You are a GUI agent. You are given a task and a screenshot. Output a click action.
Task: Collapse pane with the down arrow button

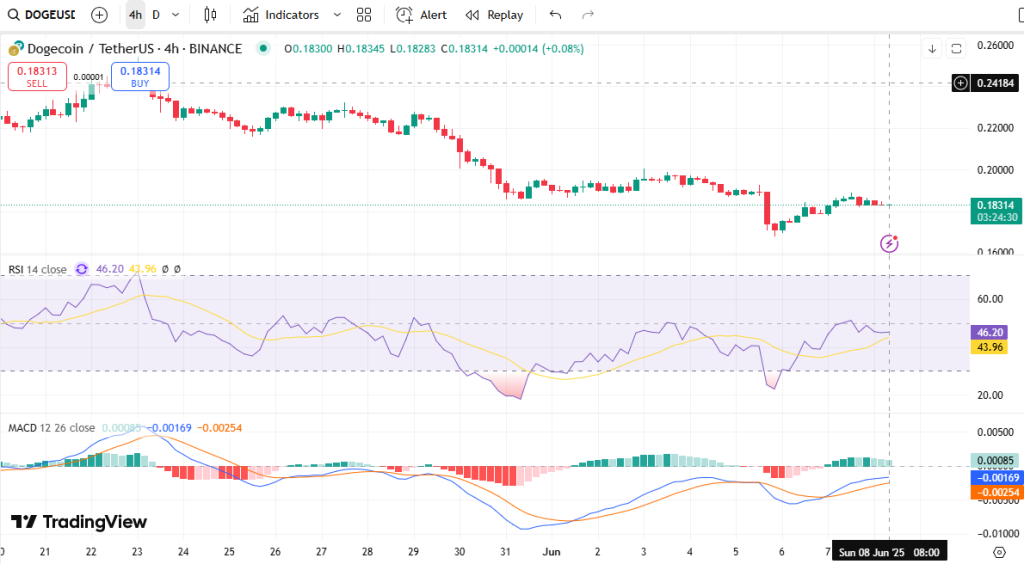coord(933,49)
